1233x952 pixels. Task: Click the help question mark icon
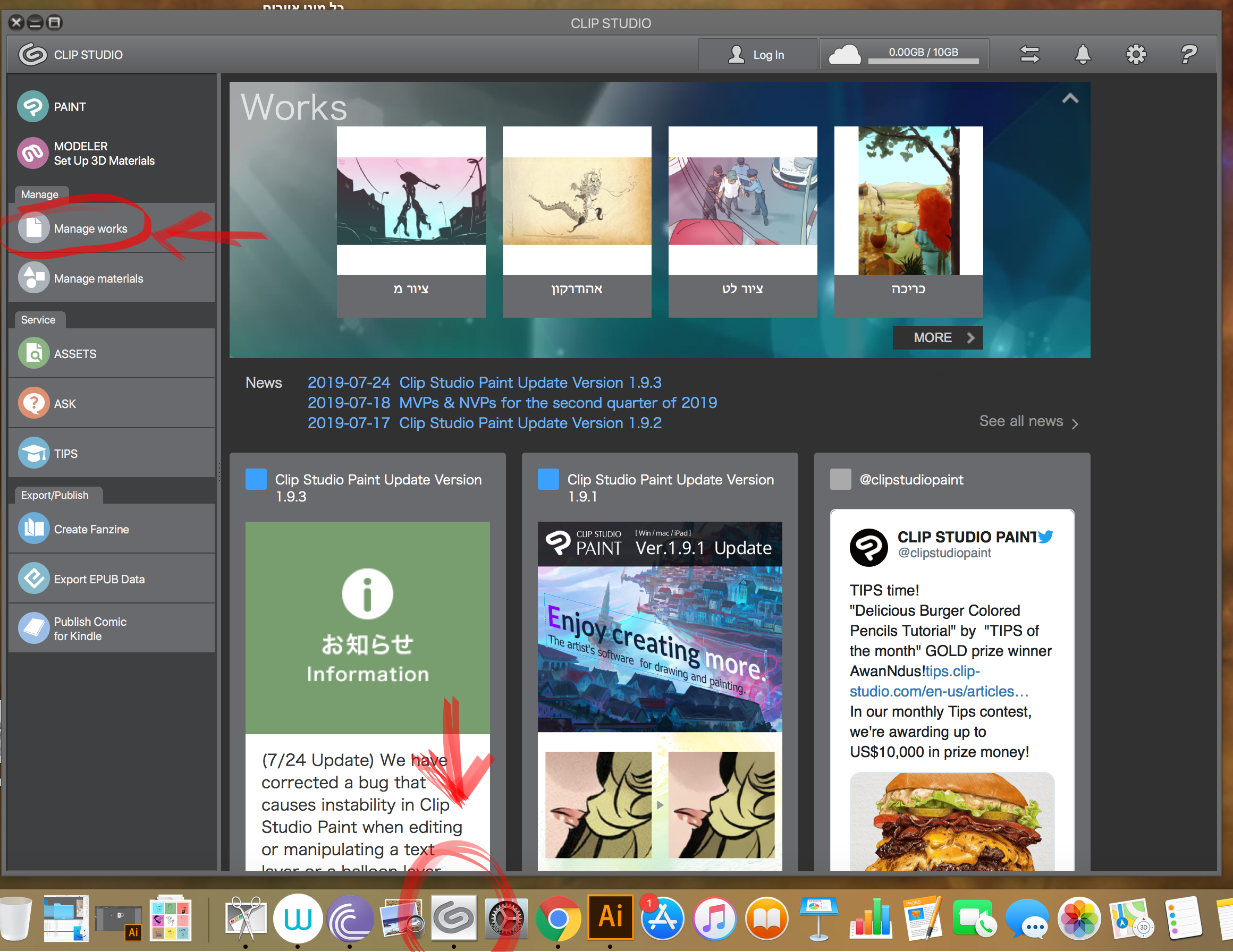pos(1188,55)
